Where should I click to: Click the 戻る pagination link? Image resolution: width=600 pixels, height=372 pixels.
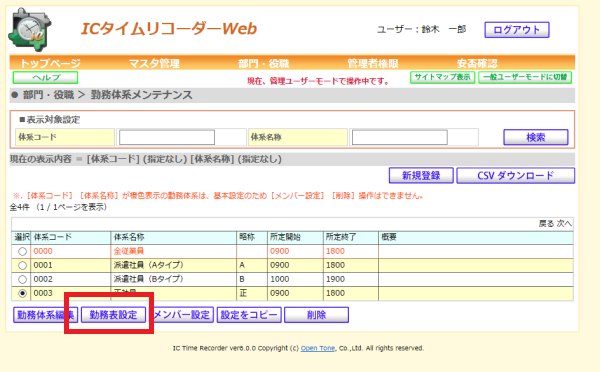pyautogui.click(x=546, y=224)
